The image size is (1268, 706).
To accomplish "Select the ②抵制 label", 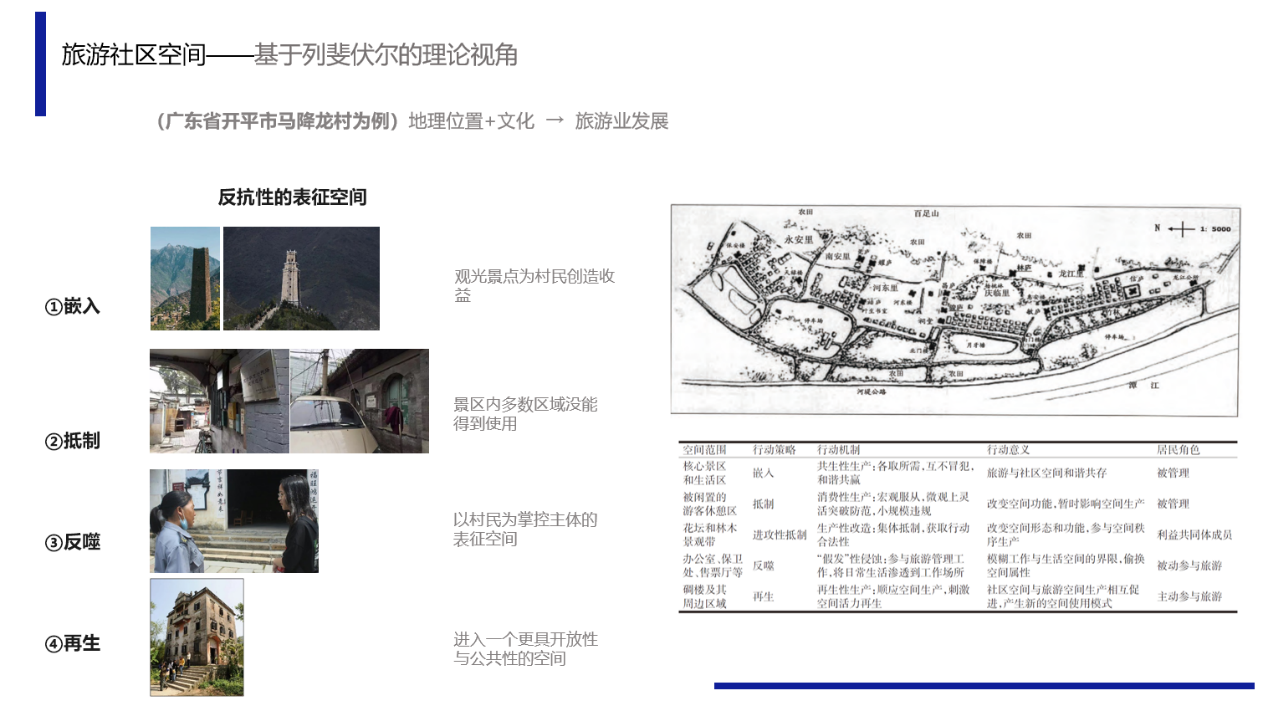I will tap(73, 441).
